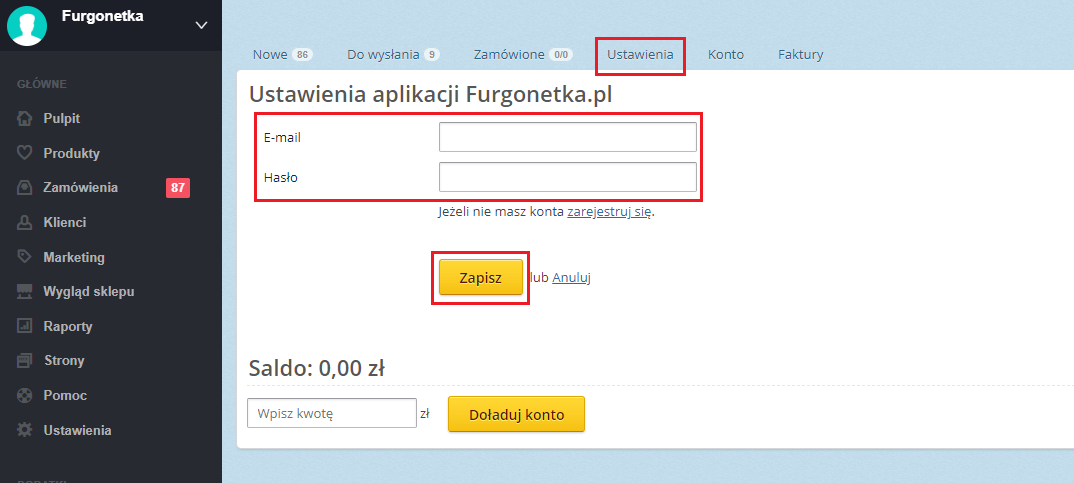Click the Zapisz button
Image resolution: width=1074 pixels, height=483 pixels.
tap(481, 277)
